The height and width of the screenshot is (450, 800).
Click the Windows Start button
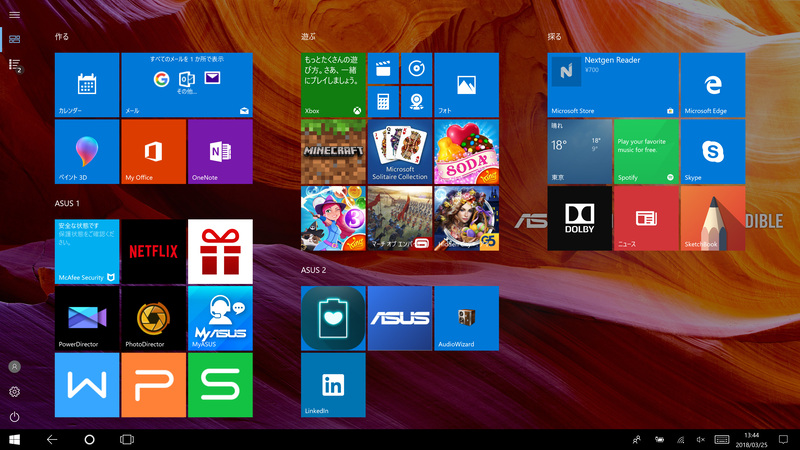pos(14,439)
